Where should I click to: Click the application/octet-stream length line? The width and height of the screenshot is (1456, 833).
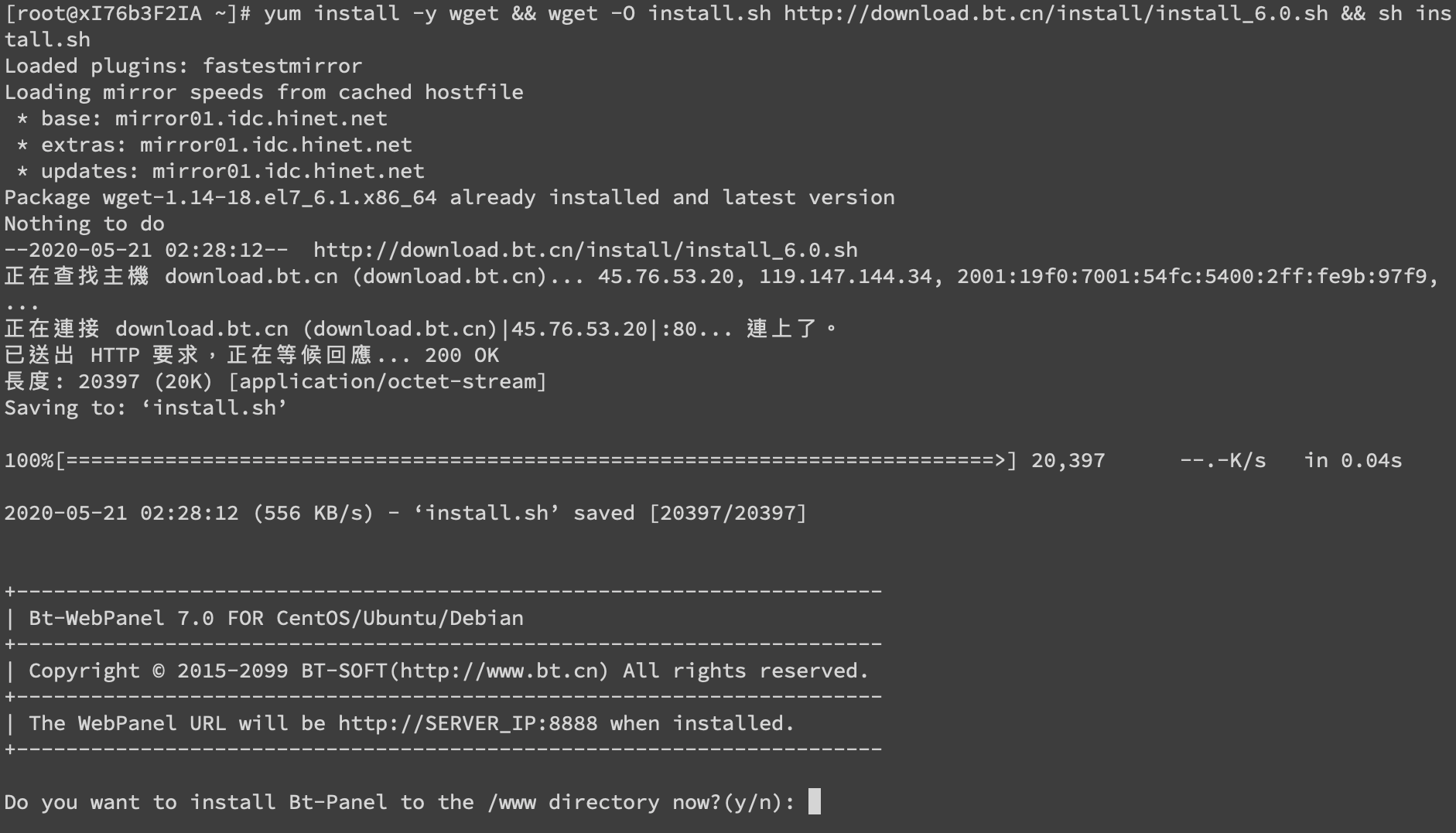point(276,381)
